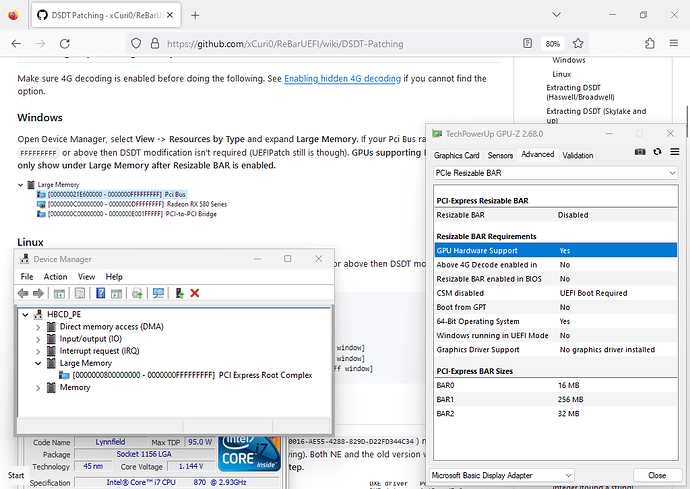Collapse Large Memory node in Device Manager
The height and width of the screenshot is (489, 690).
[38, 364]
